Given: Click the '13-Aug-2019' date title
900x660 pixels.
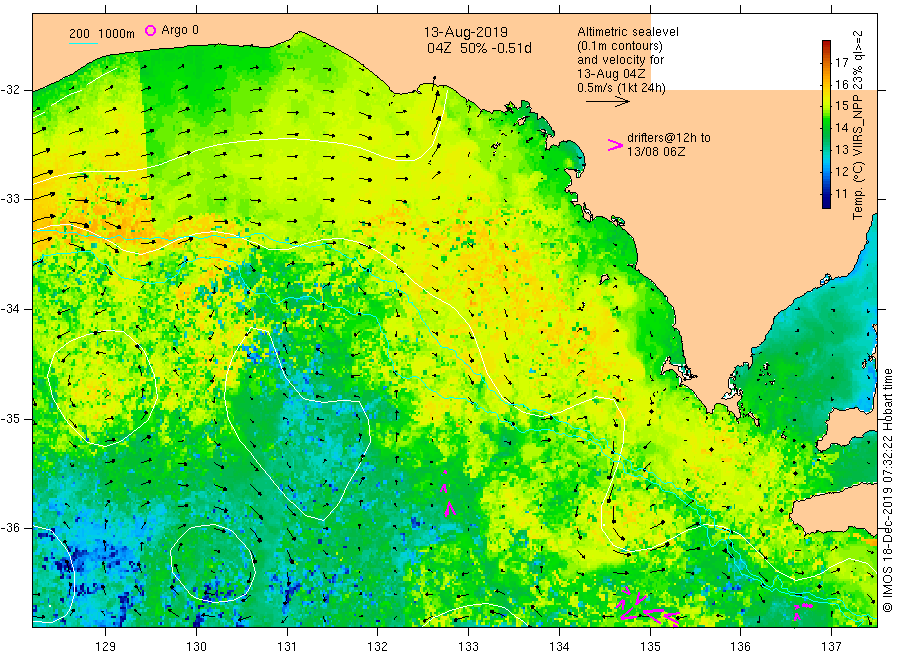Looking at the screenshot, I should [x=465, y=32].
